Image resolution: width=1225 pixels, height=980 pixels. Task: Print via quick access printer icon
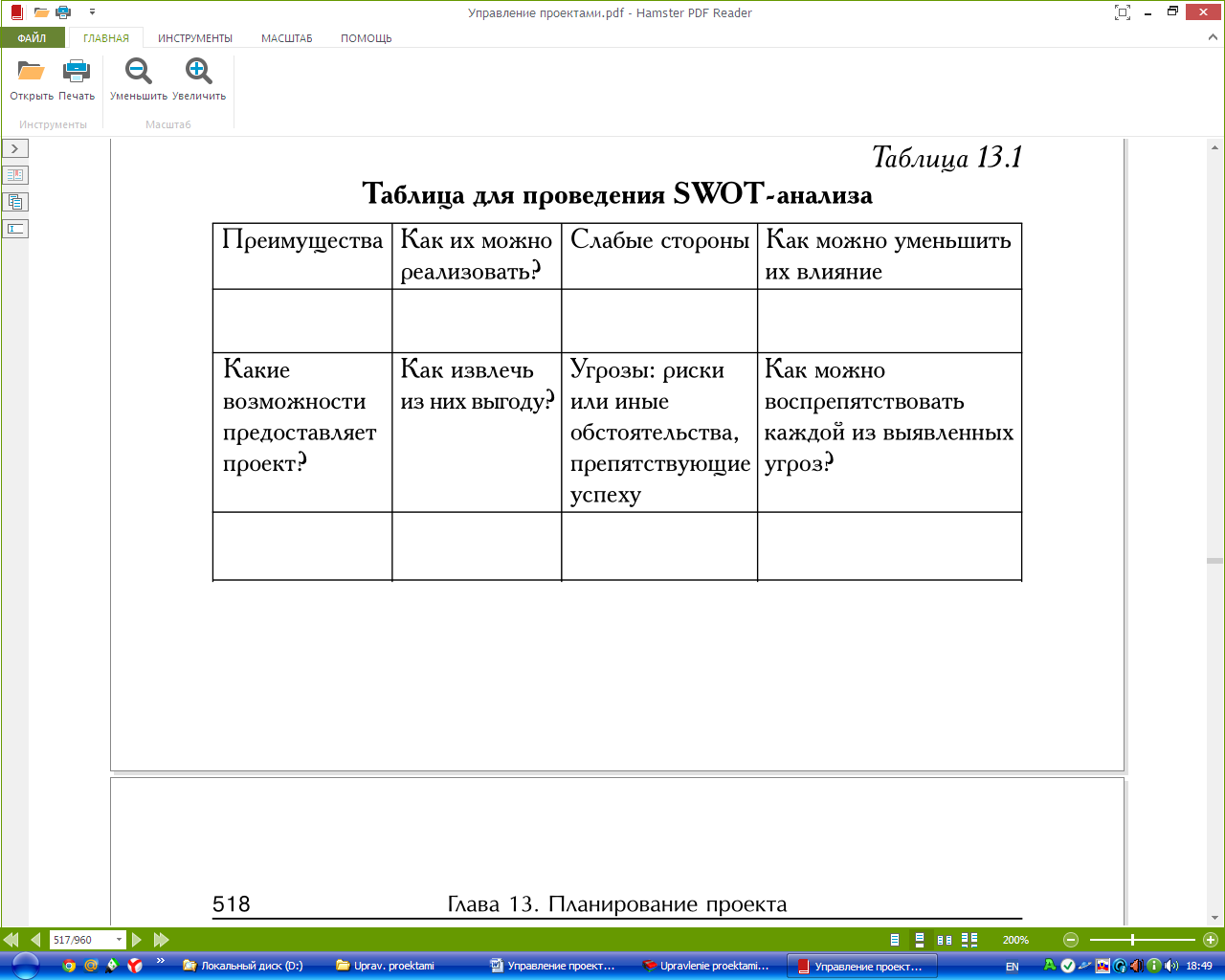[63, 12]
